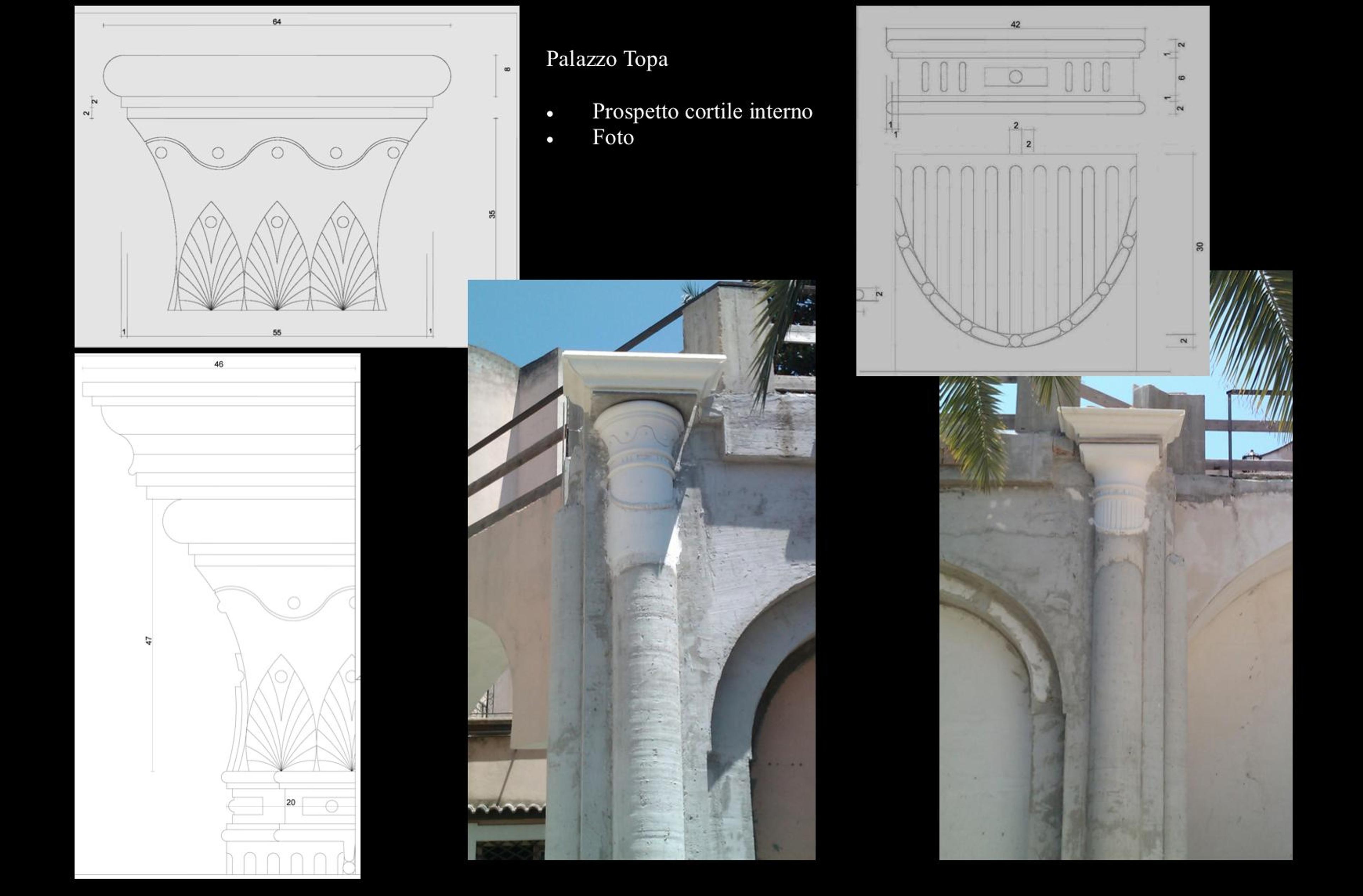Click the 64 width dimension label

[277, 22]
